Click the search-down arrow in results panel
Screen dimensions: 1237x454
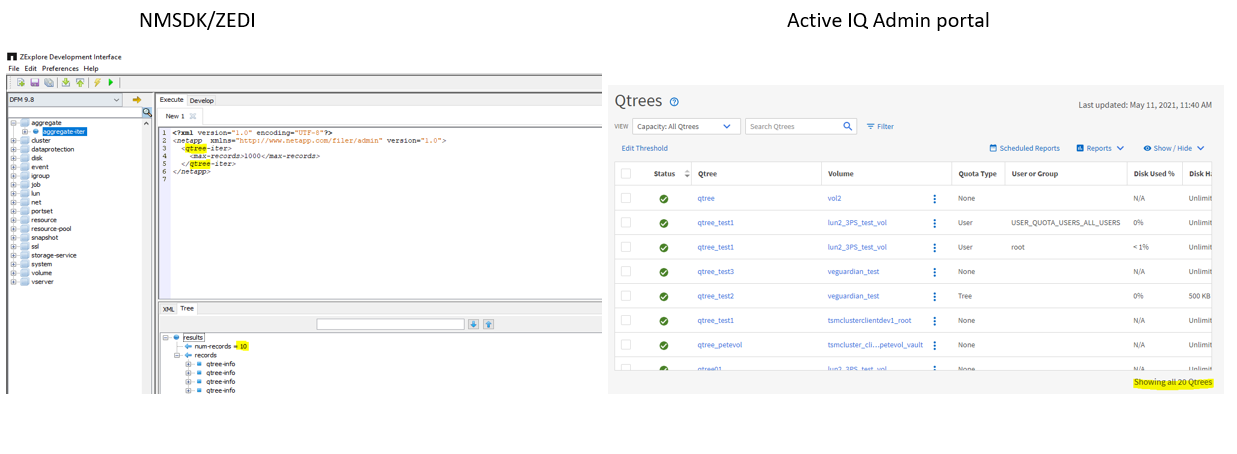474,324
